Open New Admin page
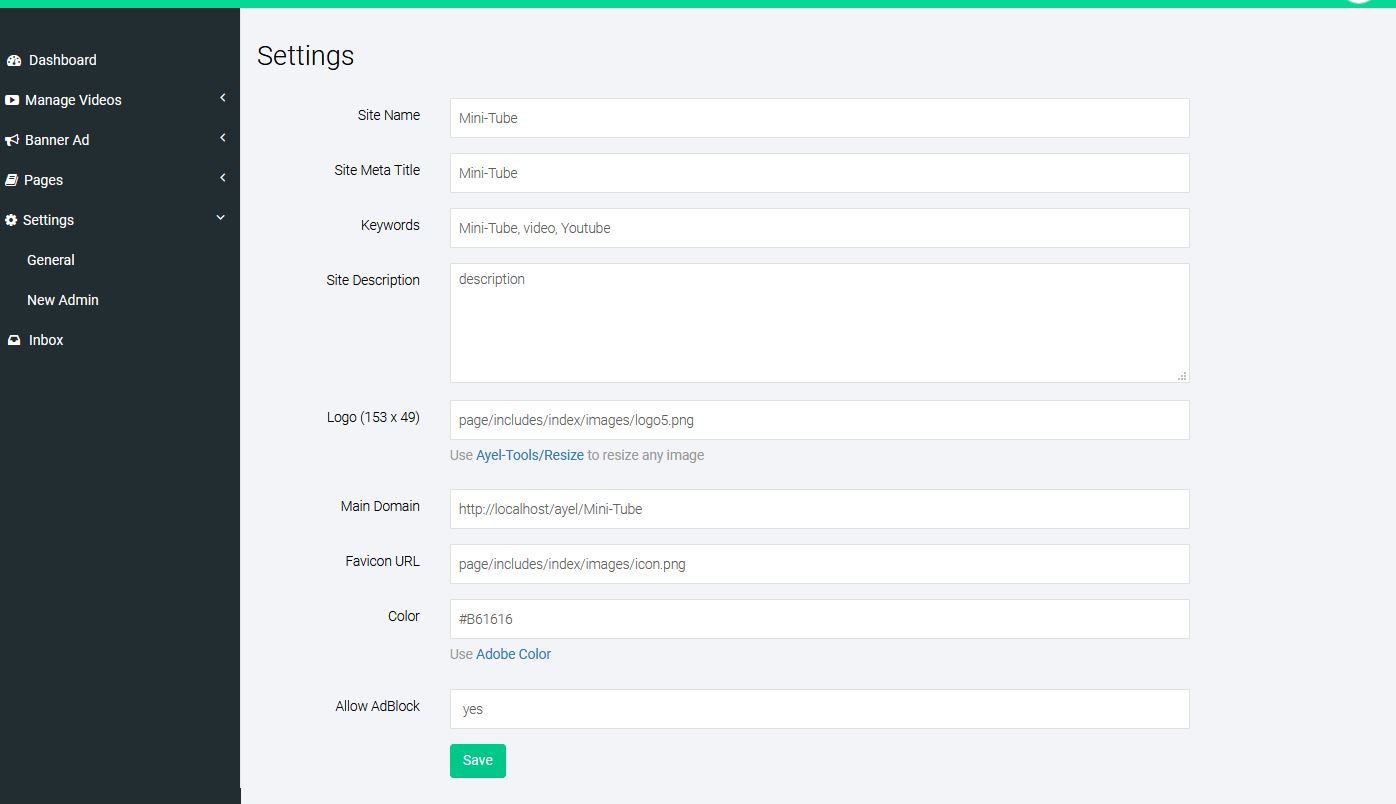 63,300
